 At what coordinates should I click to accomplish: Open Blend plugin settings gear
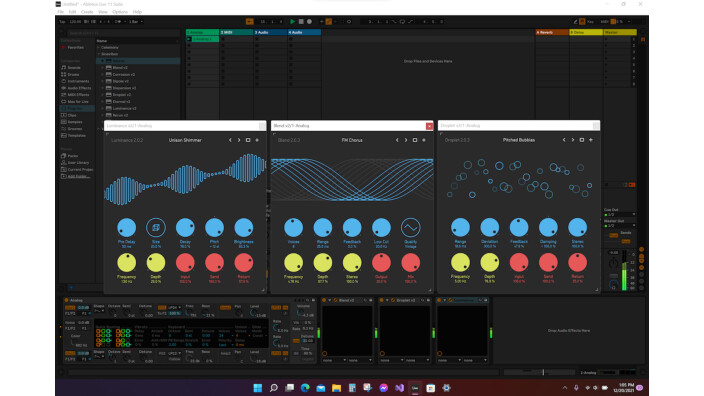pyautogui.click(x=424, y=140)
